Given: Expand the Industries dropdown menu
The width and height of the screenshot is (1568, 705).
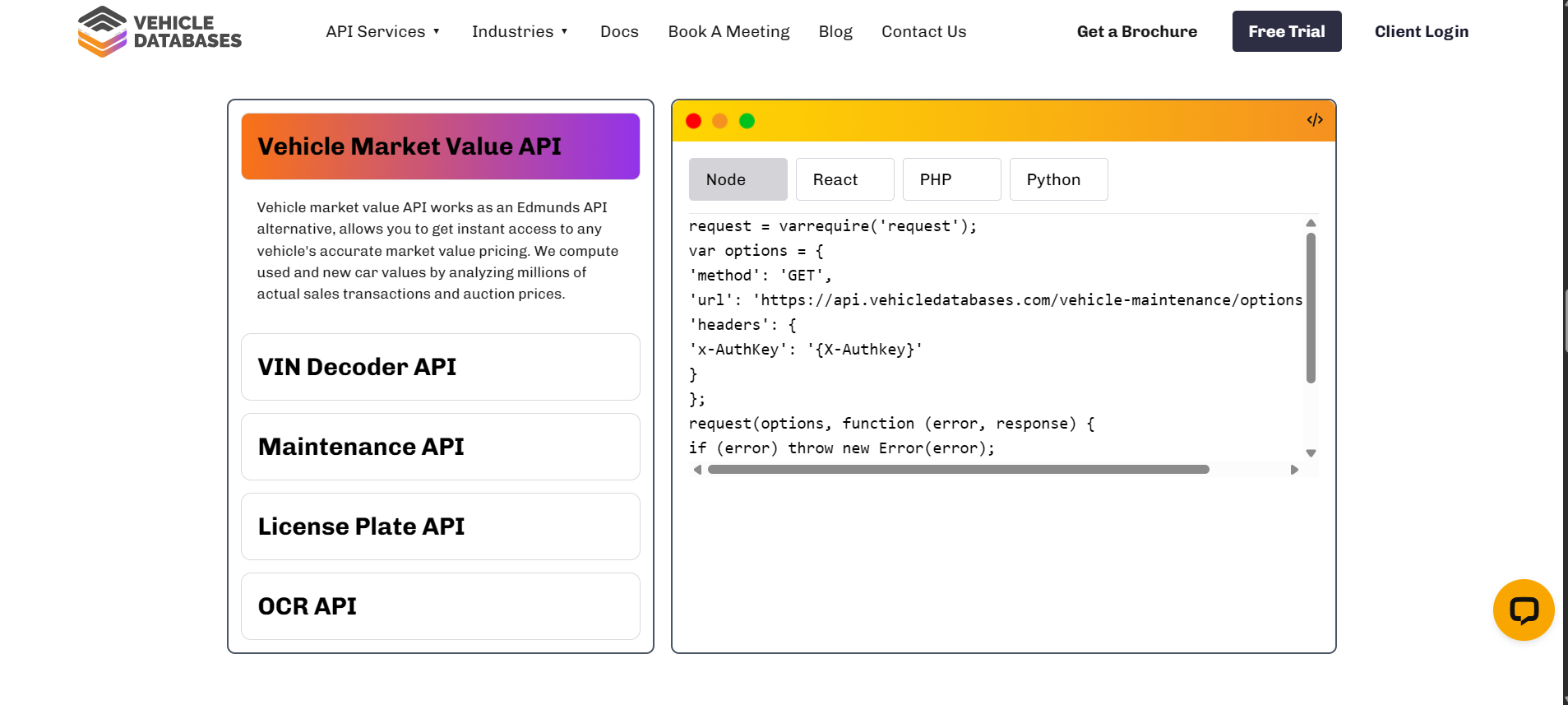Looking at the screenshot, I should 520,31.
